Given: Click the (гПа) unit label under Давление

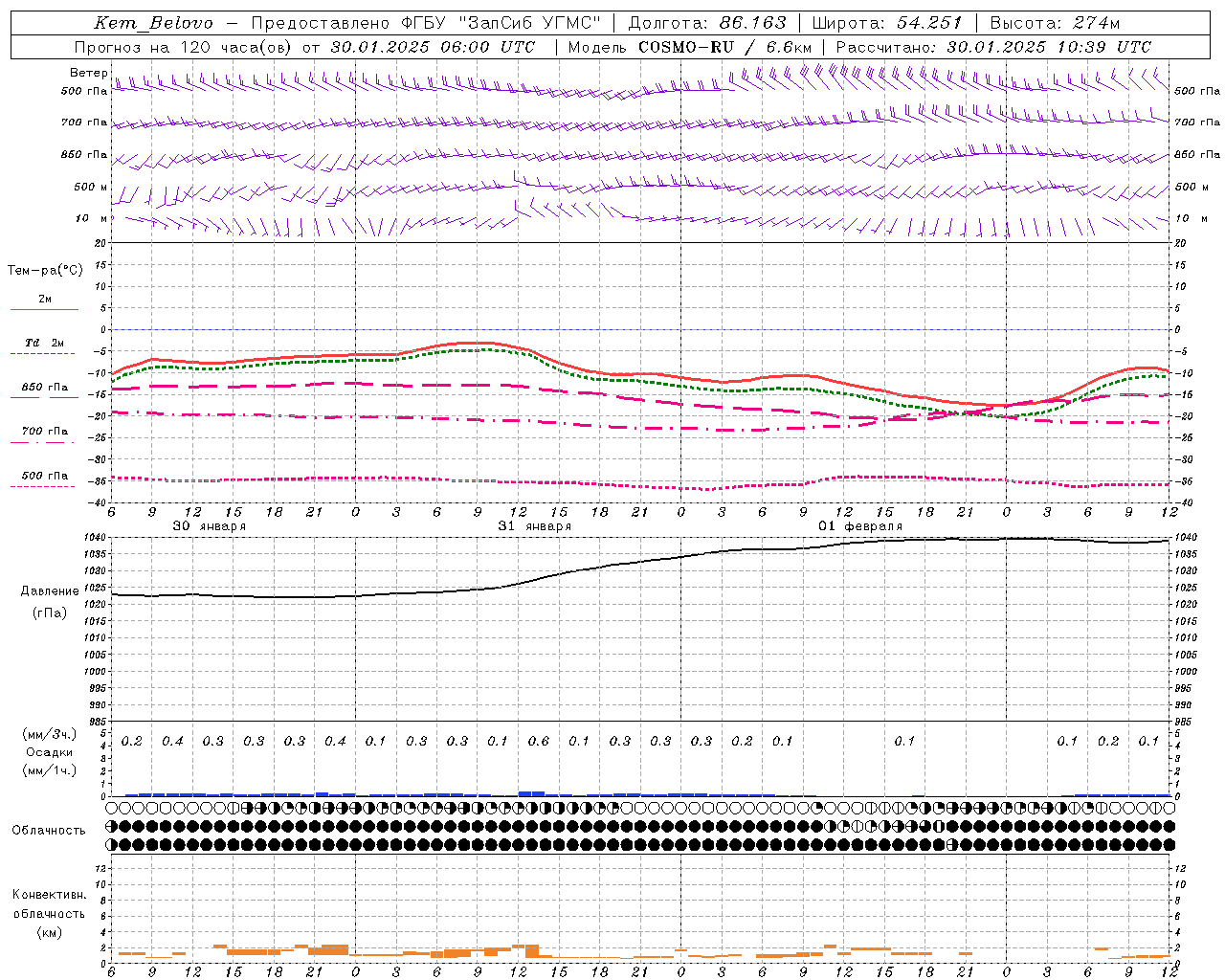Looking at the screenshot, I should 50,612.
